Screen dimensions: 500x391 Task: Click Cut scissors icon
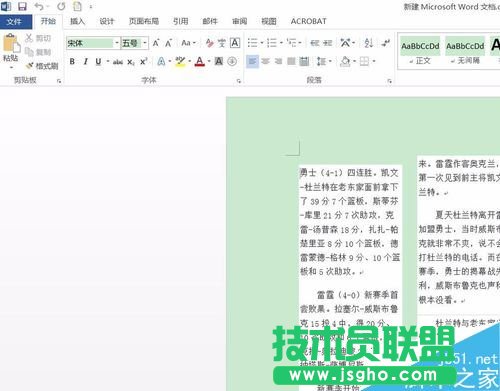click(29, 38)
